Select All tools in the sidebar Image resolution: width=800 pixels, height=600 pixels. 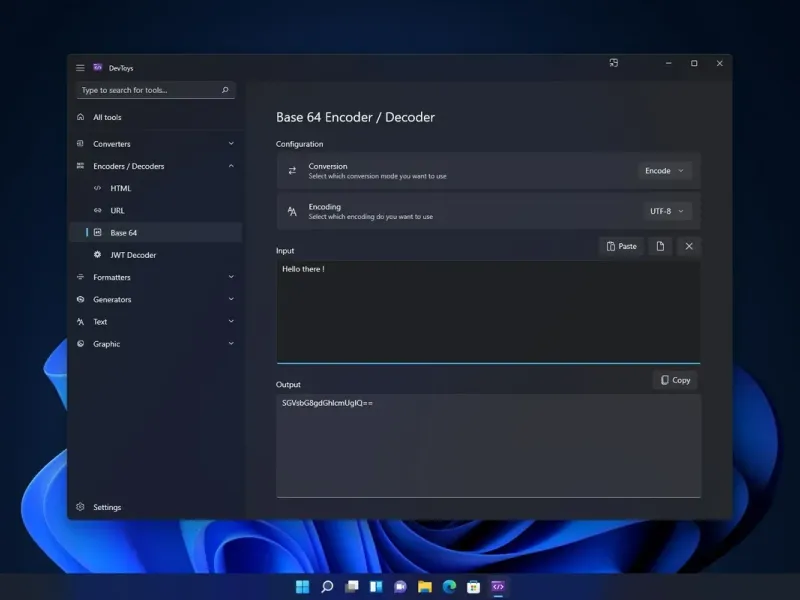pyautogui.click(x=155, y=117)
